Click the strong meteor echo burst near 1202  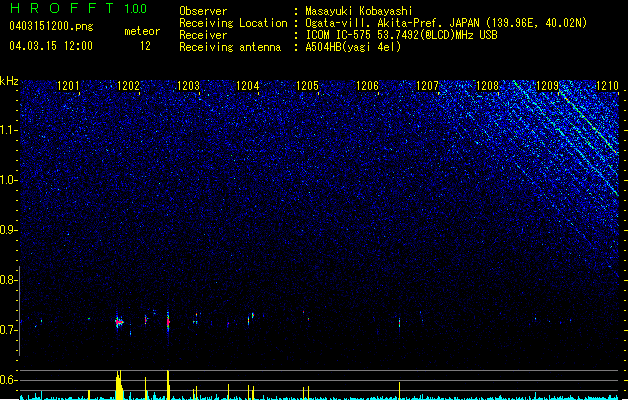[119, 321]
